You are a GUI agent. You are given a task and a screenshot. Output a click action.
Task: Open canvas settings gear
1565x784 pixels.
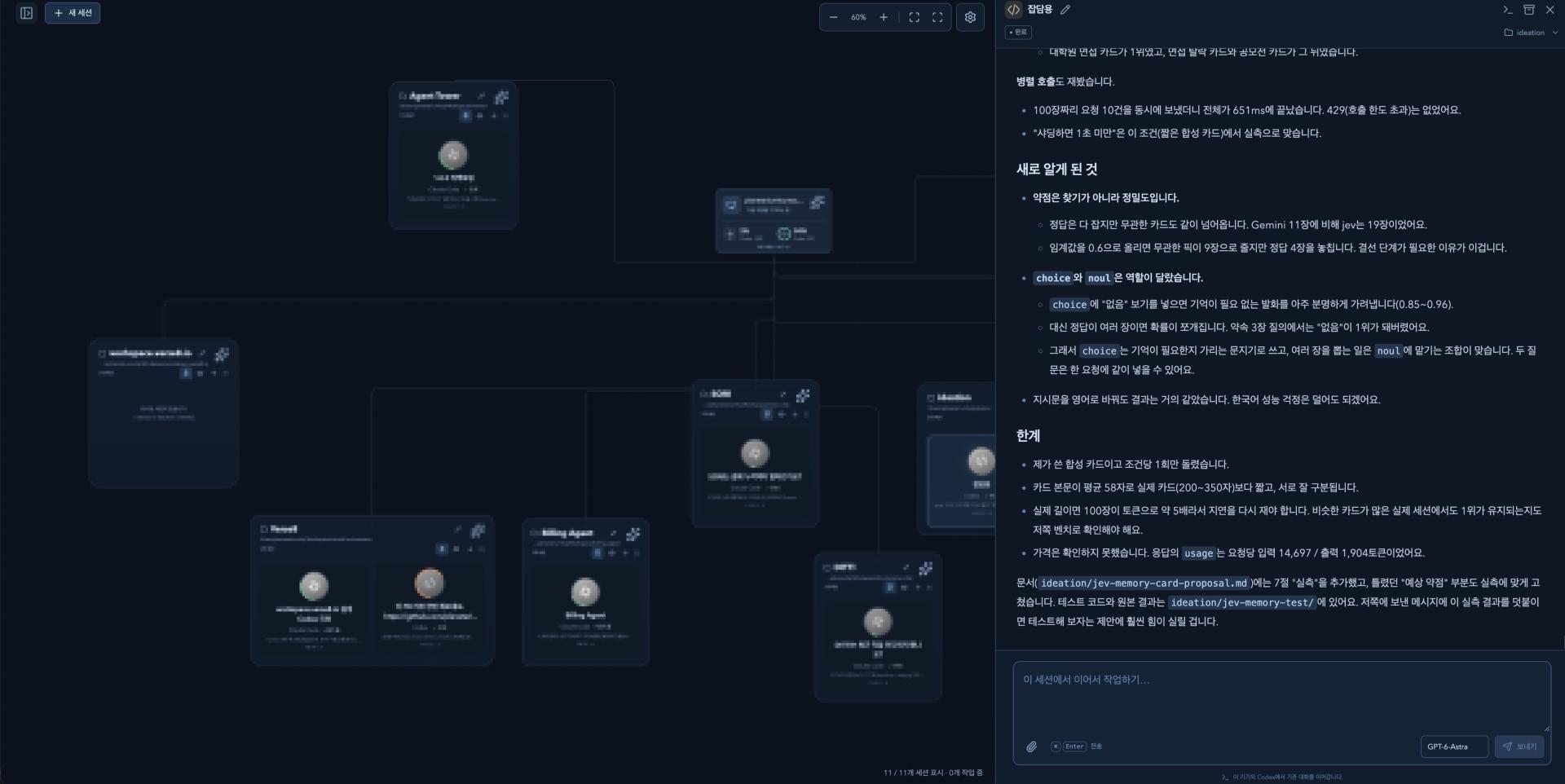(x=970, y=17)
